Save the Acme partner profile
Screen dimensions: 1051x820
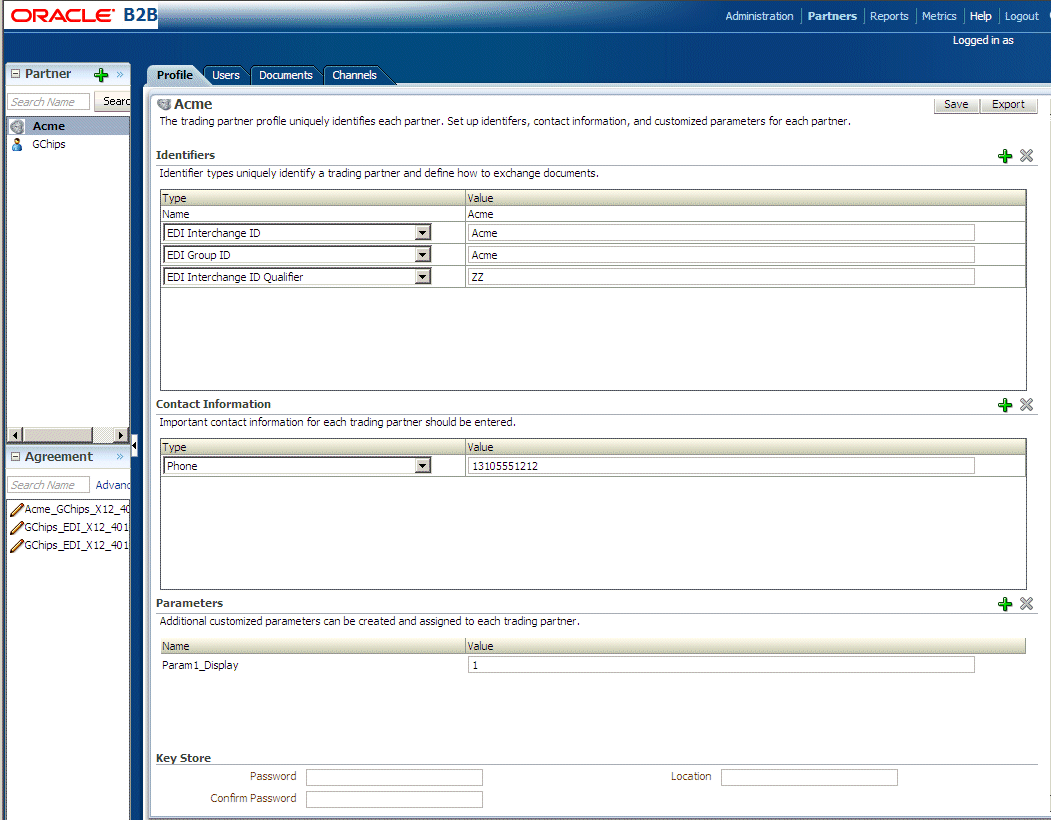tap(956, 104)
